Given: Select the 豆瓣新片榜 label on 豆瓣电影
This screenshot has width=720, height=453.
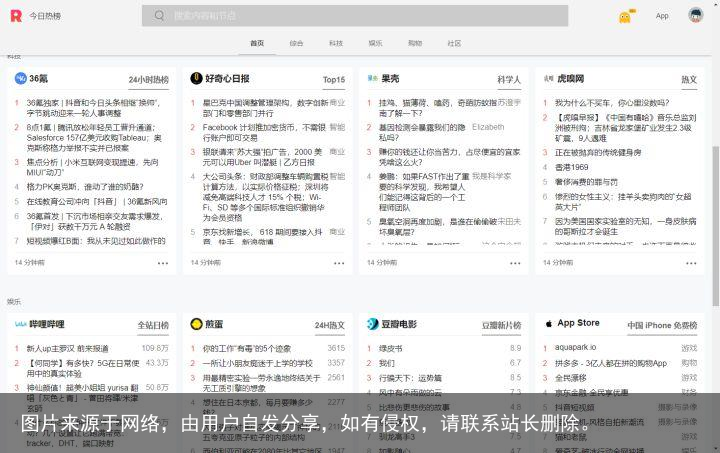Looking at the screenshot, I should tap(501, 325).
